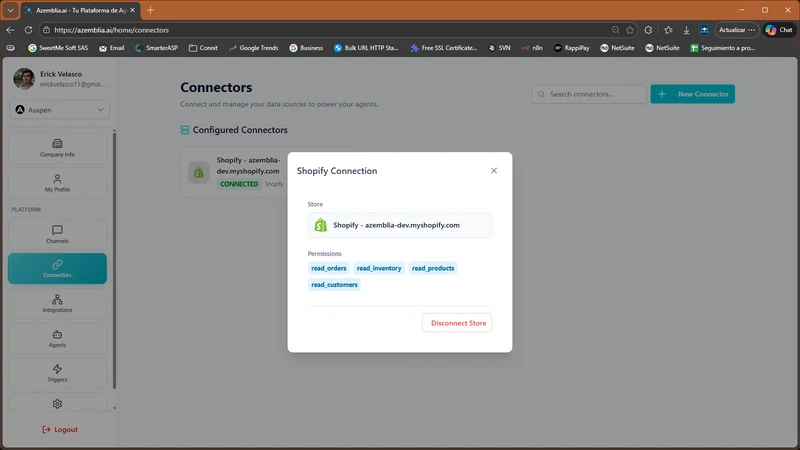
Task: Close the Azemblia.ai tab
Action: [x=133, y=10]
